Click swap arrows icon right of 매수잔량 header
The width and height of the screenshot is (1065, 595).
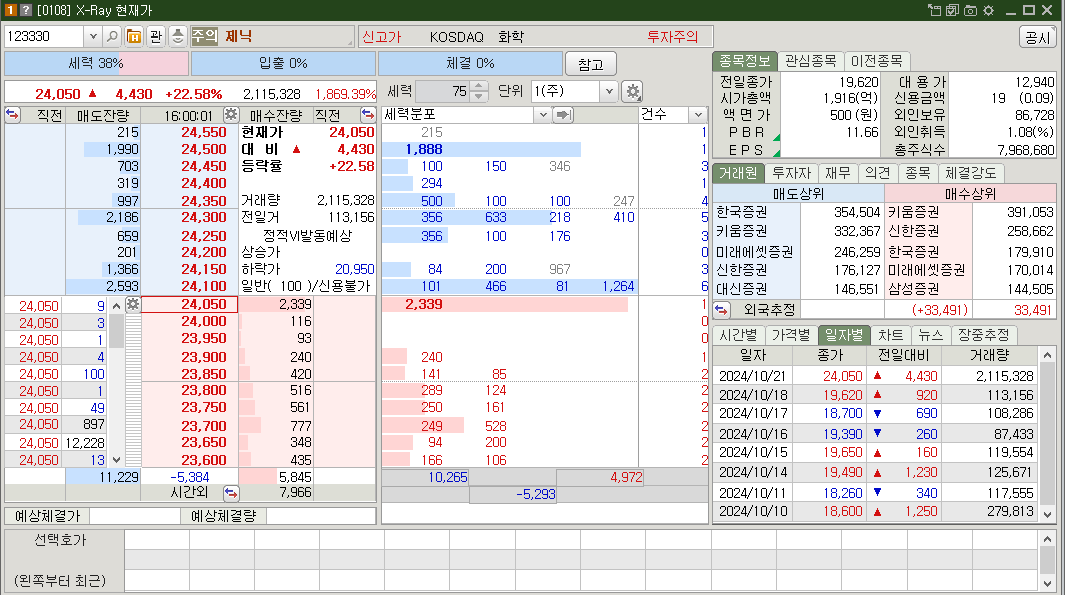(367, 114)
